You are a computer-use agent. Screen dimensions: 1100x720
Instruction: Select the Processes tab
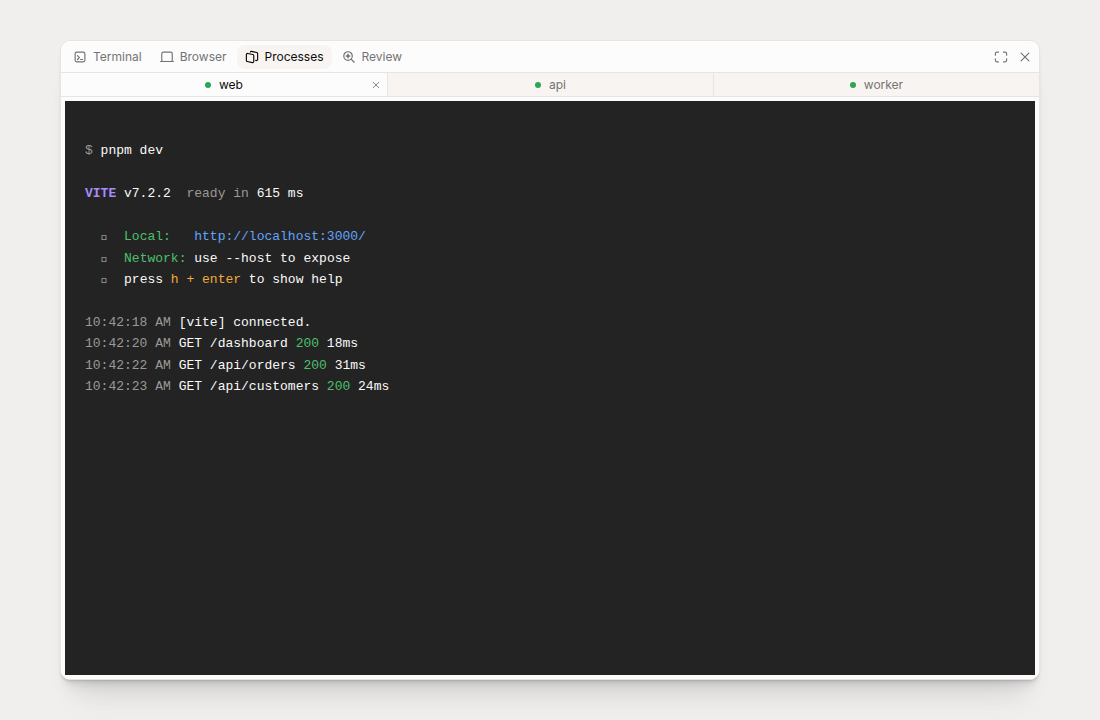[x=284, y=57]
